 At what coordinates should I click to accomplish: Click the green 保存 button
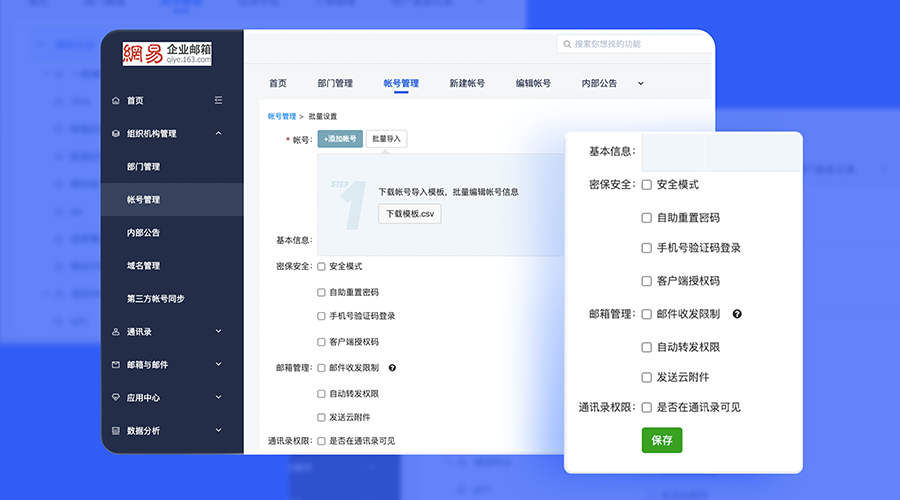click(661, 440)
